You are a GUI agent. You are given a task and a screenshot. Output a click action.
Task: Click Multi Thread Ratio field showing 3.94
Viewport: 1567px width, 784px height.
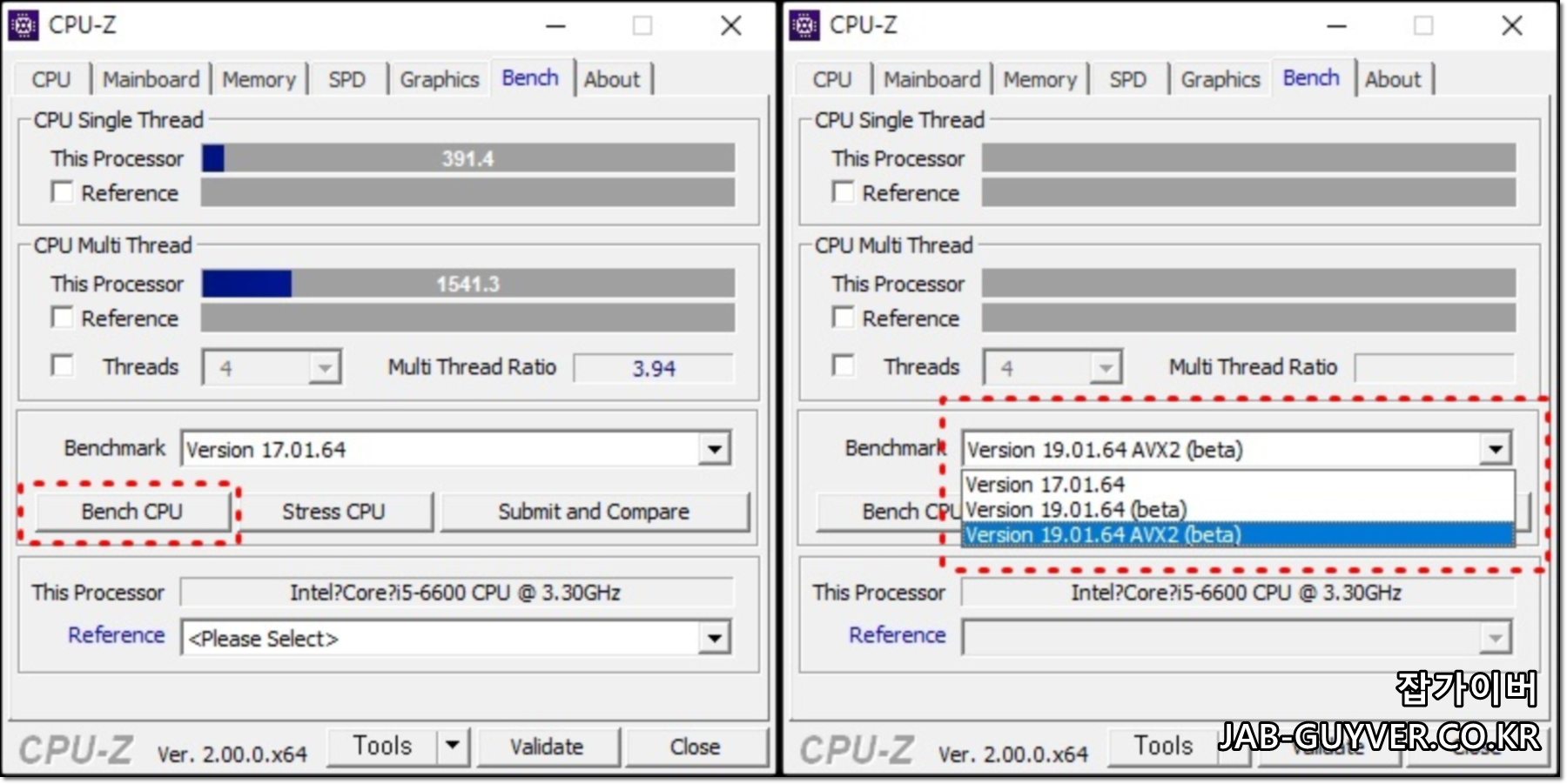coord(654,368)
